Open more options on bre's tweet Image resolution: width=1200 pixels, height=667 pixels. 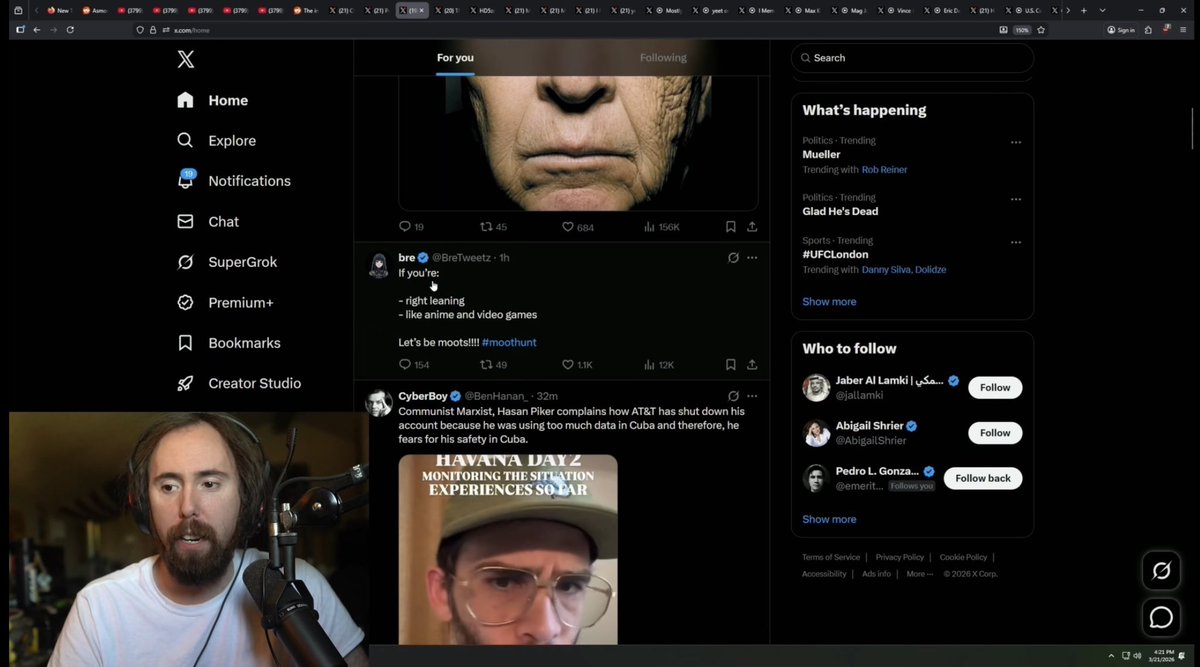point(752,257)
